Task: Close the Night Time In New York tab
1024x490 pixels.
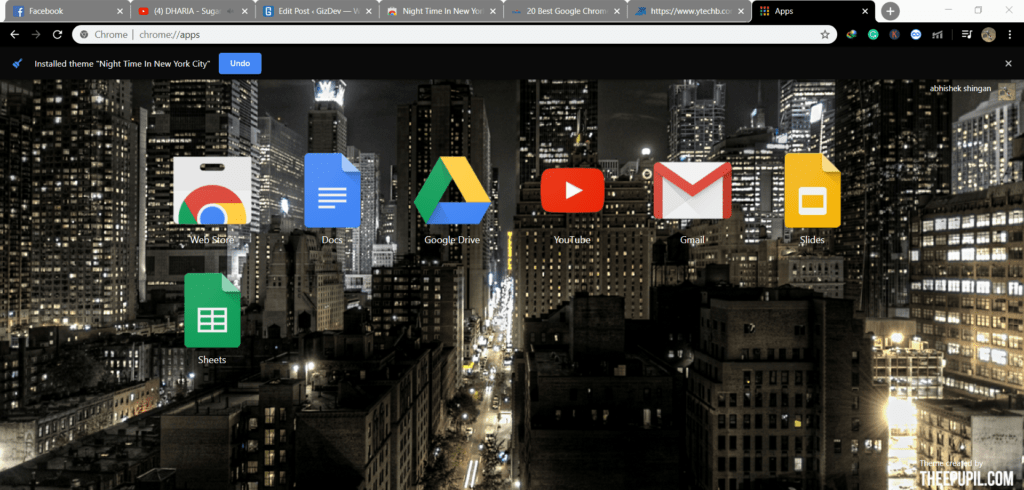Action: coord(492,11)
